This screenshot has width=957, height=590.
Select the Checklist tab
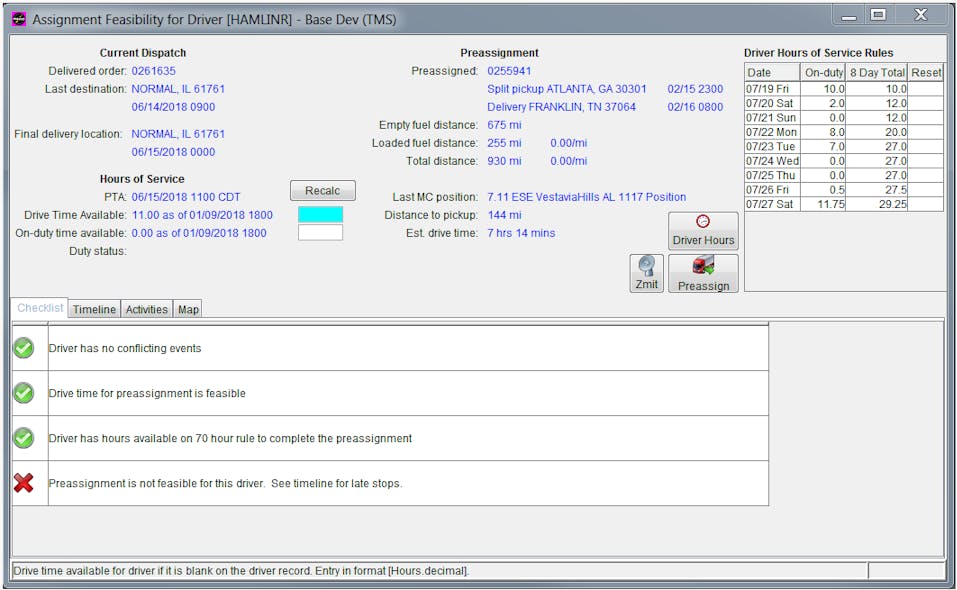(40, 309)
